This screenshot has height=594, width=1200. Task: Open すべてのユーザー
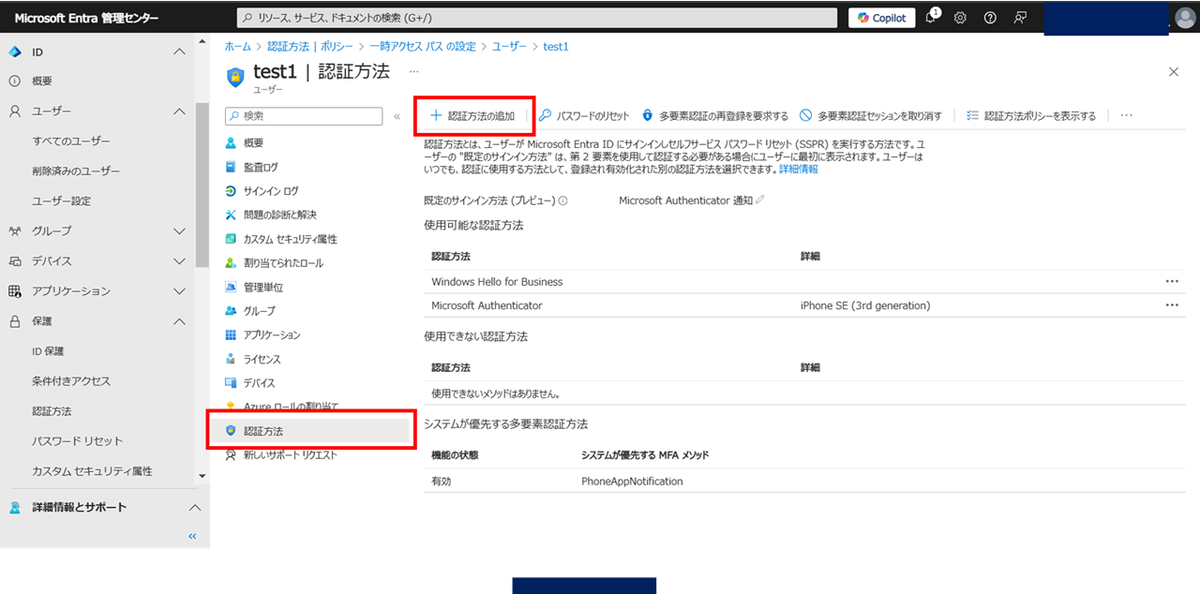point(71,141)
